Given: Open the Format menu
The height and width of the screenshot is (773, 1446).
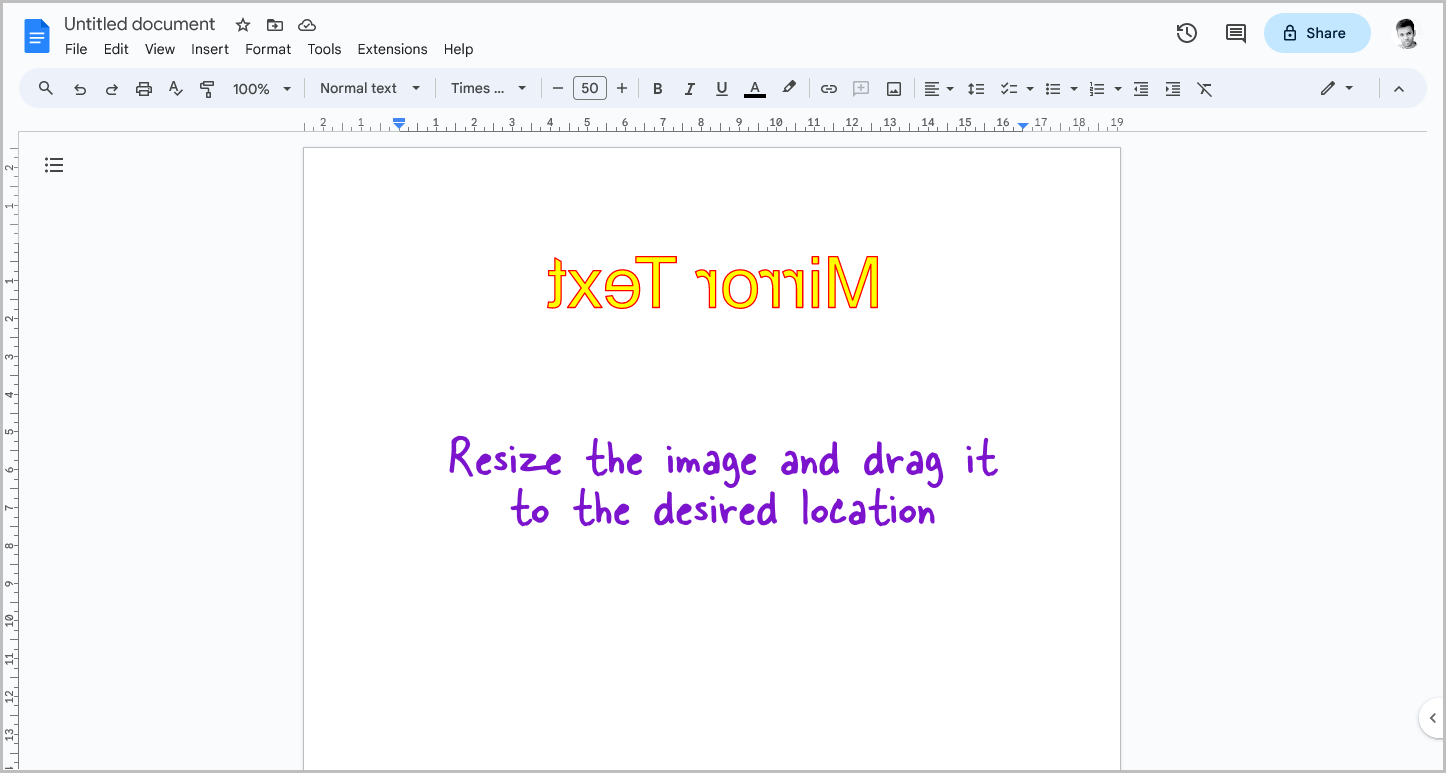Looking at the screenshot, I should pos(268,49).
